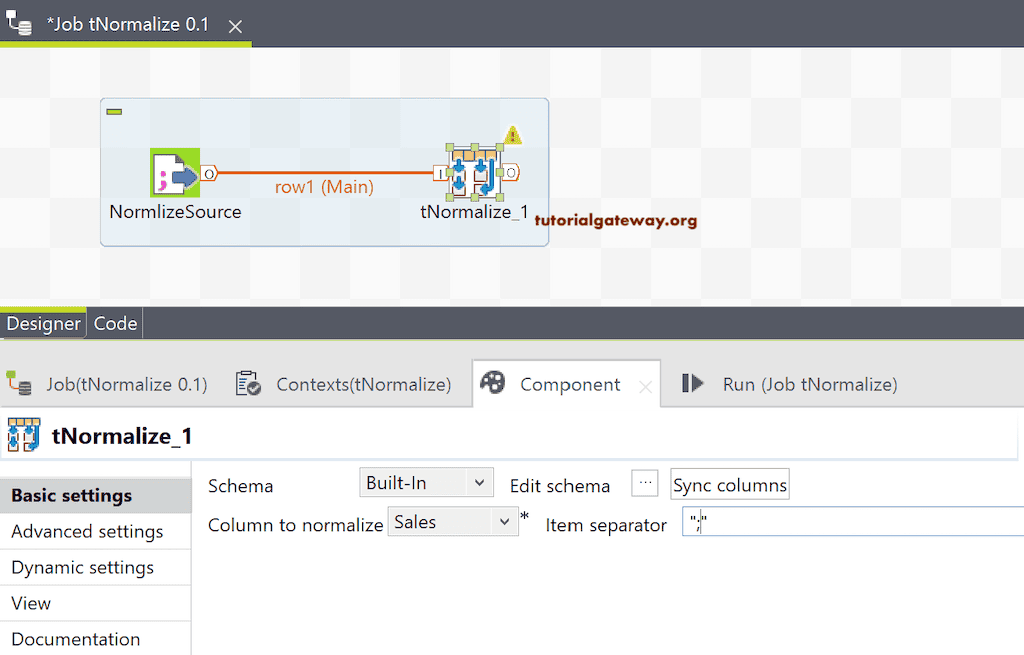Click the tNormalize_1 icon in the Component panel header

24,435
